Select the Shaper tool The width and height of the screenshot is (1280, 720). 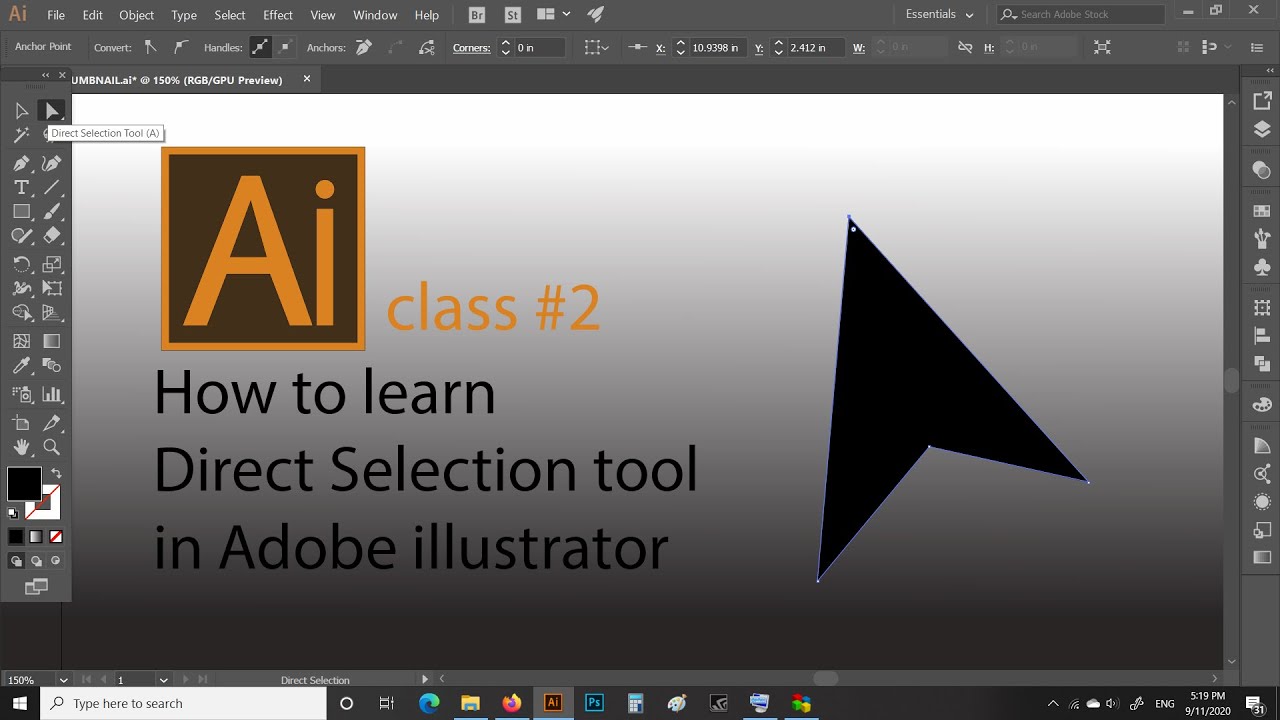(21, 236)
